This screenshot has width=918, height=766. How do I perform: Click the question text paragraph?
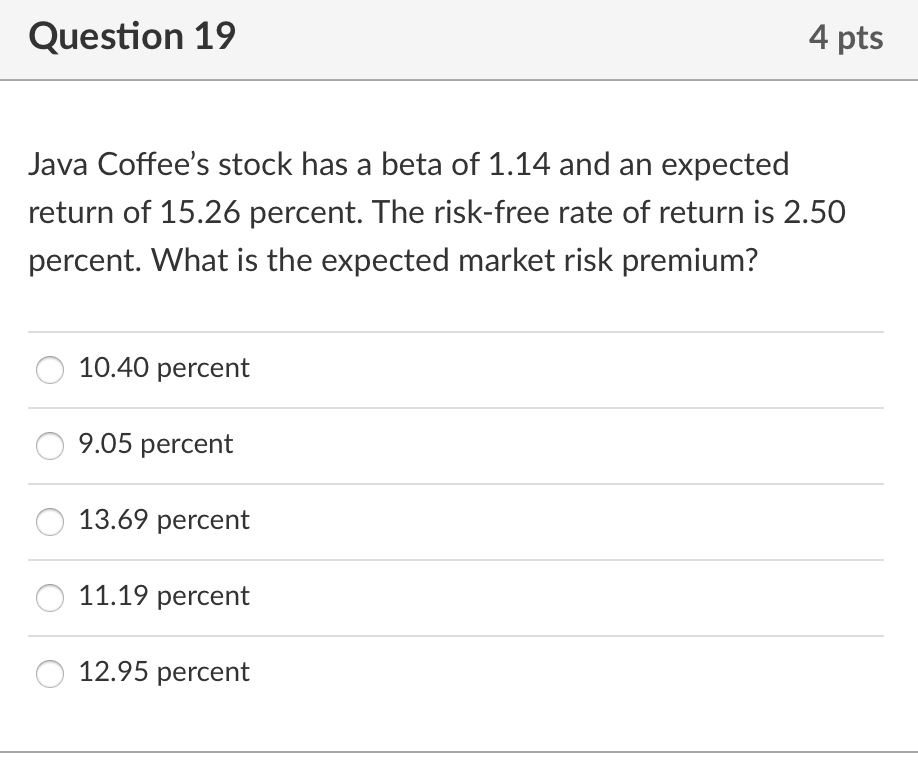[x=437, y=211]
